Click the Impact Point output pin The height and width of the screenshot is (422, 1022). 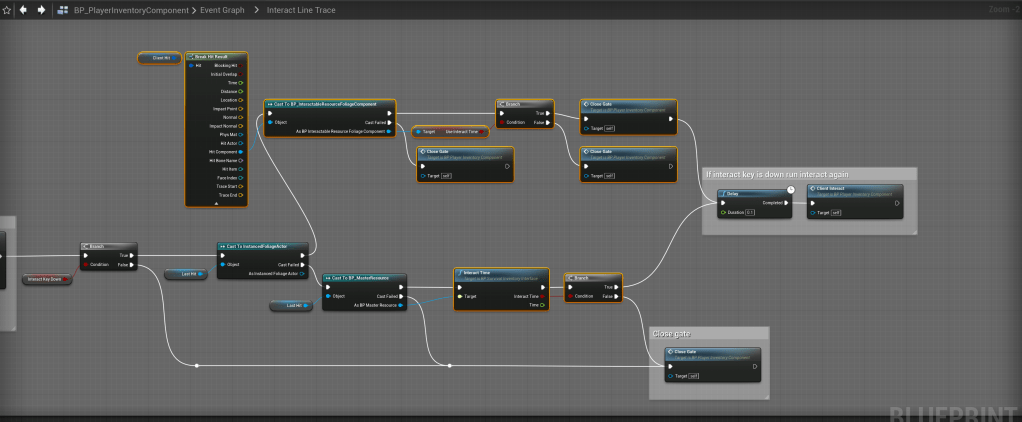(x=241, y=108)
